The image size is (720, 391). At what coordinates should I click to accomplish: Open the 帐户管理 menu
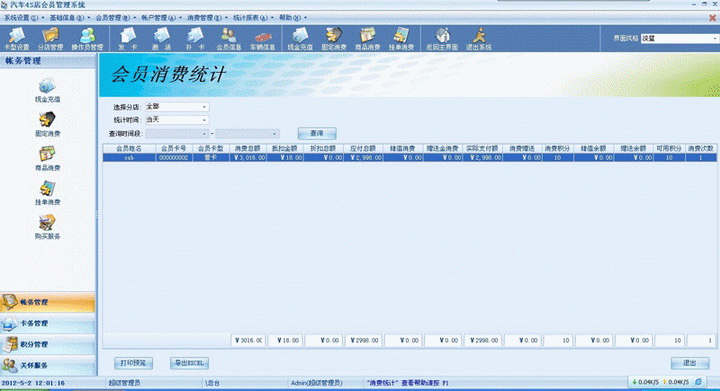(161, 18)
